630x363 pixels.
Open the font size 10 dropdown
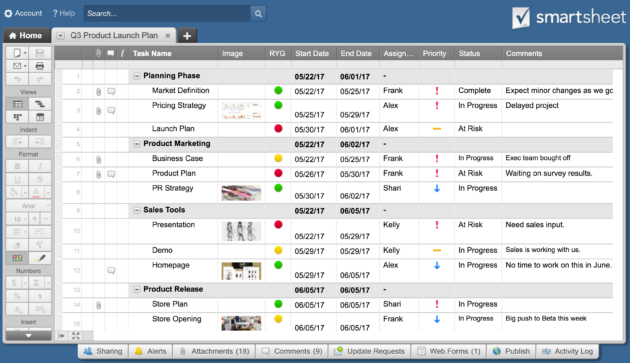tap(17, 219)
